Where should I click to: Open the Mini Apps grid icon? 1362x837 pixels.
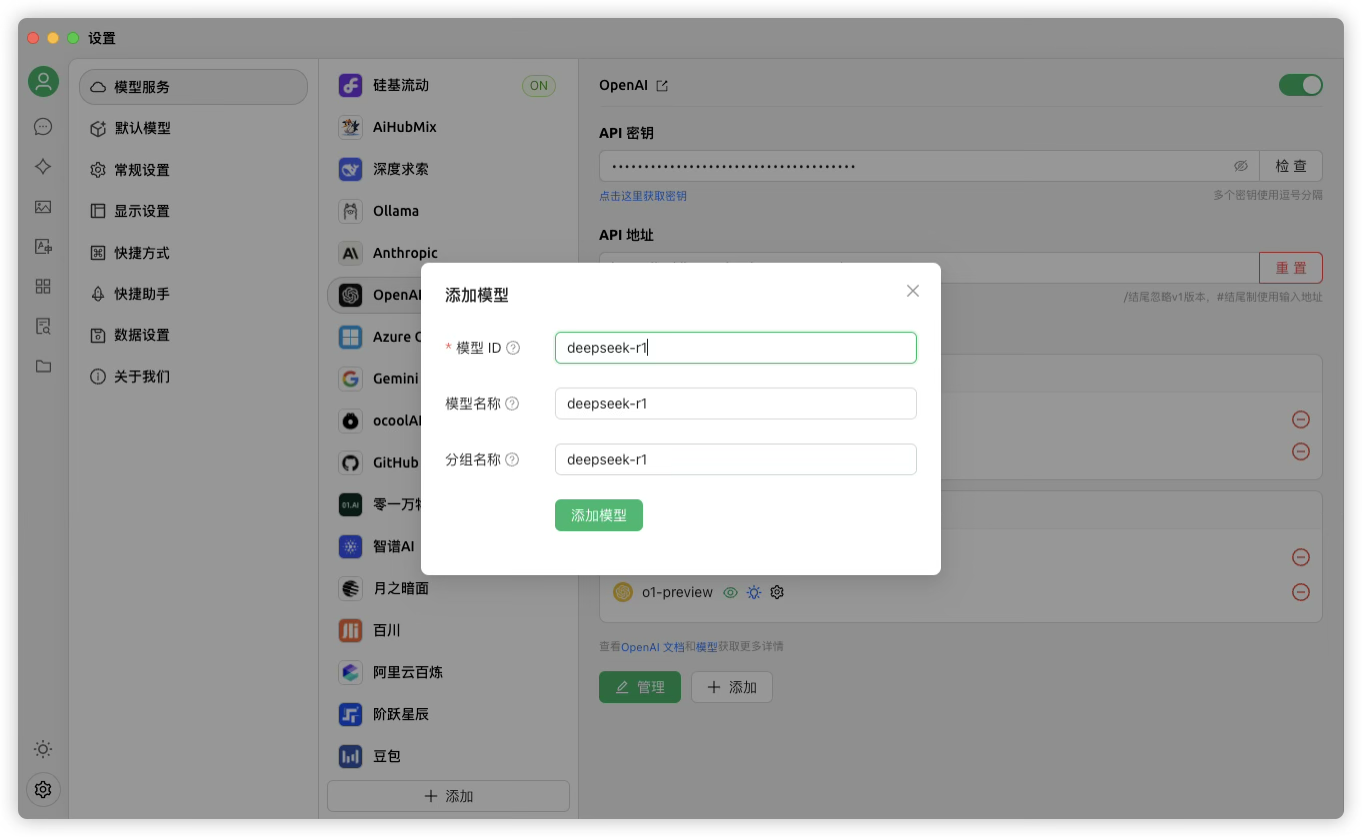click(x=42, y=286)
